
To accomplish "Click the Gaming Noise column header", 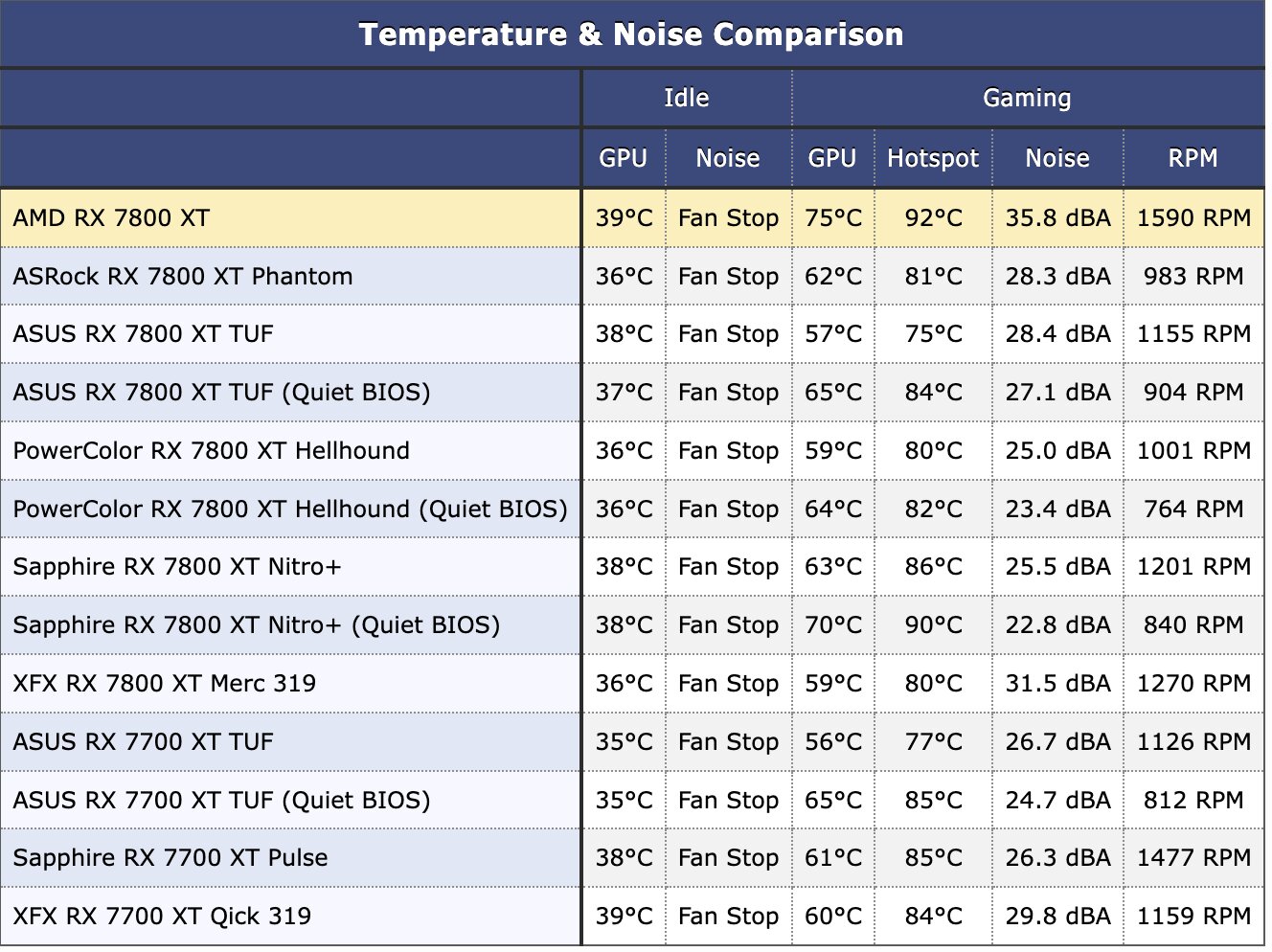I will pyautogui.click(x=1057, y=158).
